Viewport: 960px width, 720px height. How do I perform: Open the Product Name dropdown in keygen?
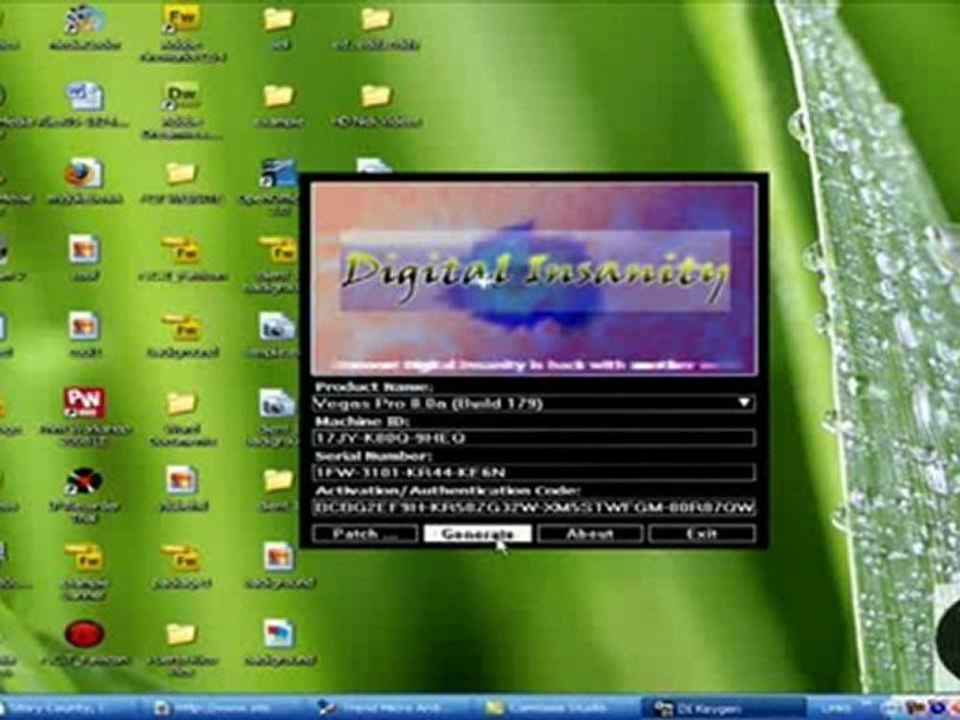coord(533,403)
